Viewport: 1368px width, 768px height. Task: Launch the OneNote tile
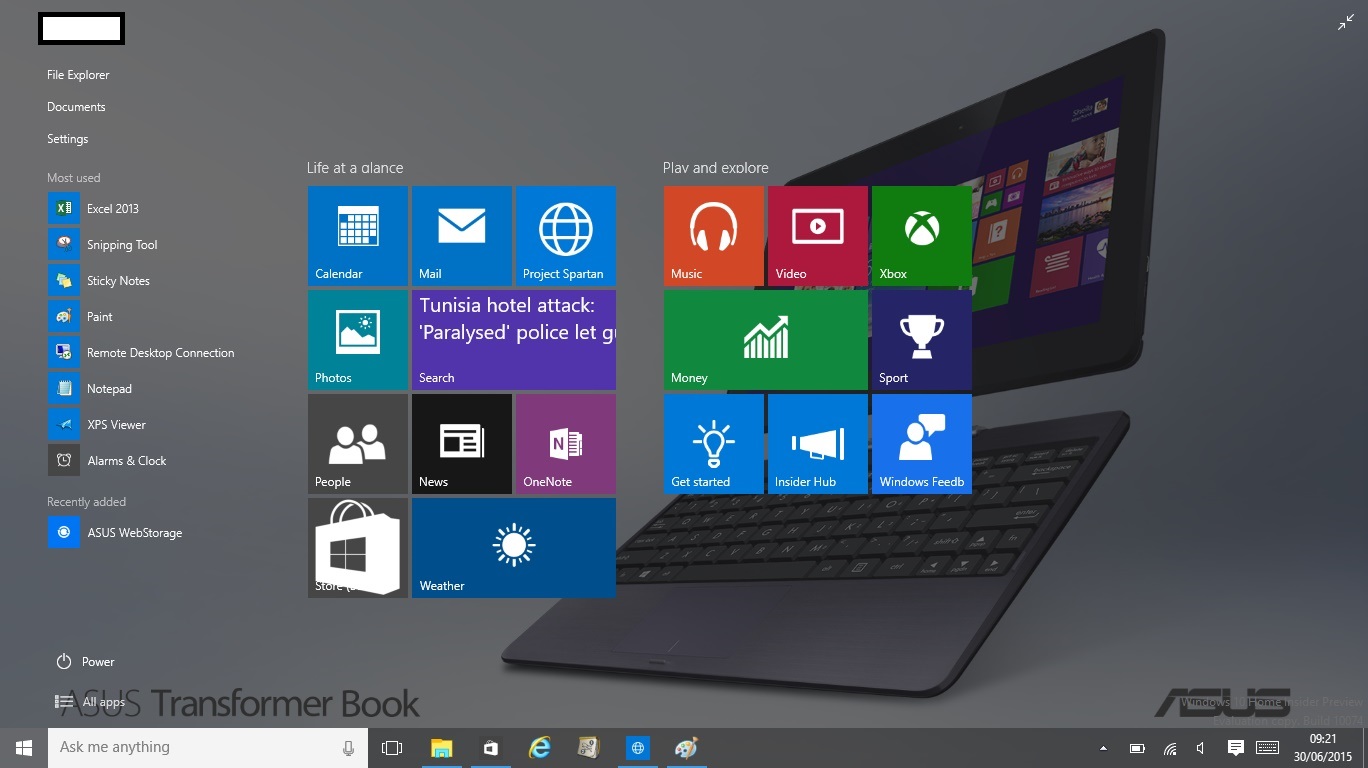coord(566,444)
